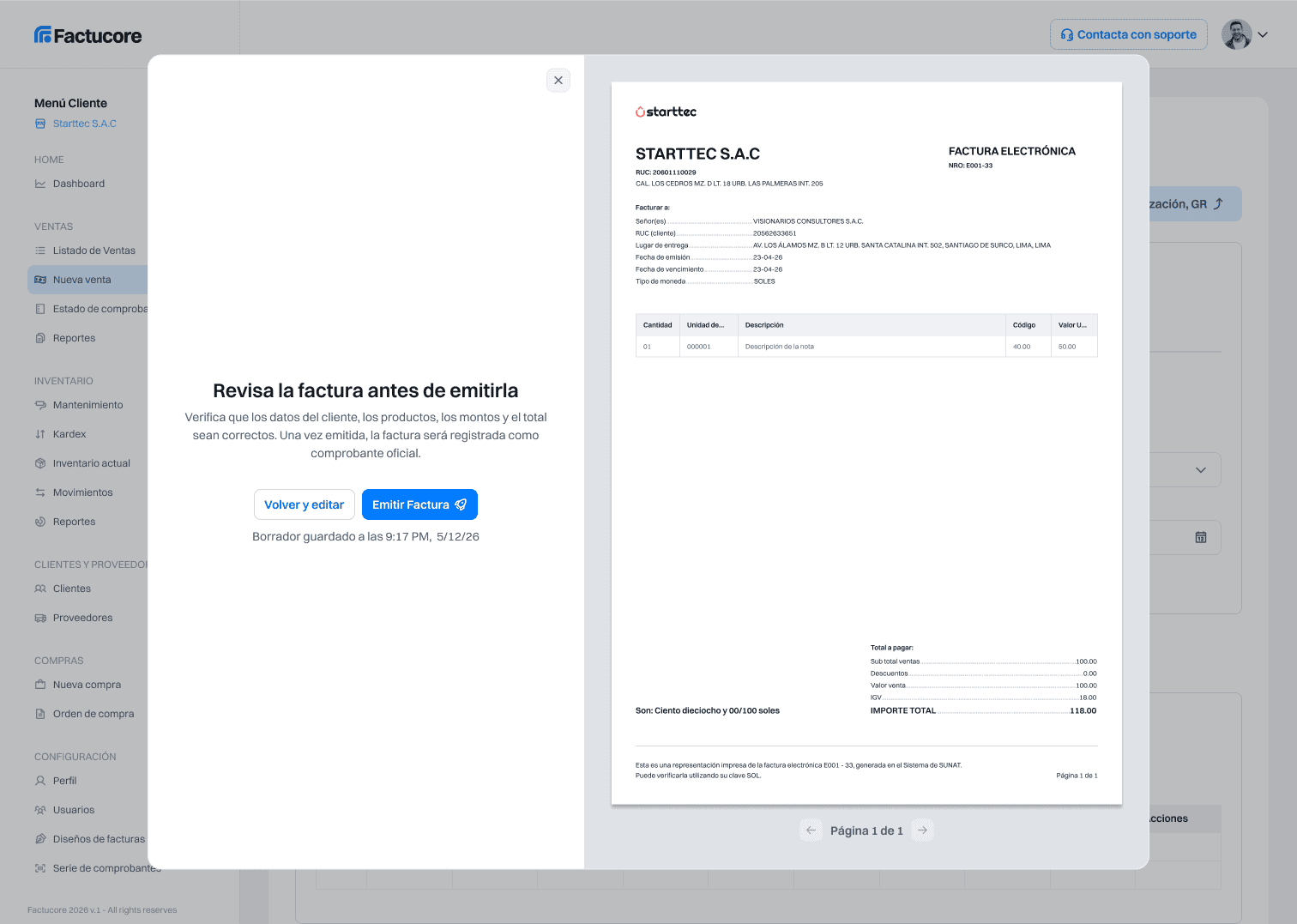Screen dimensions: 1297x924
Task: Close the invoice review dialog
Action: click(558, 80)
